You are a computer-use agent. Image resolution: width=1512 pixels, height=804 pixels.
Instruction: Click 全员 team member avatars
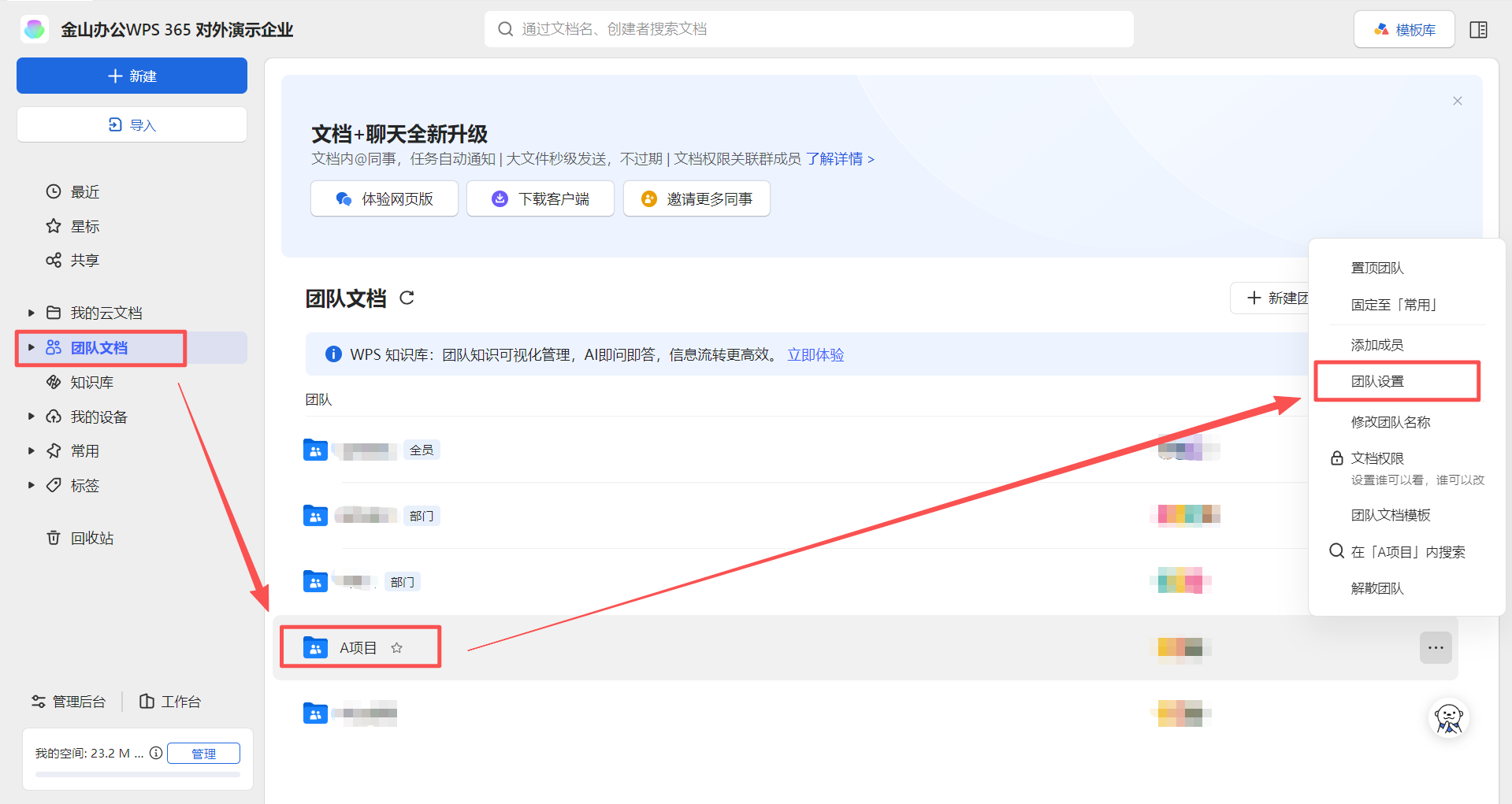pos(1188,450)
